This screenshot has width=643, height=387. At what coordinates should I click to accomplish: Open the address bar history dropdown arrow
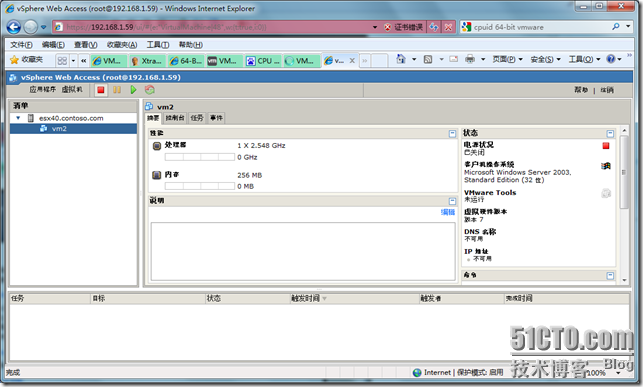(375, 27)
